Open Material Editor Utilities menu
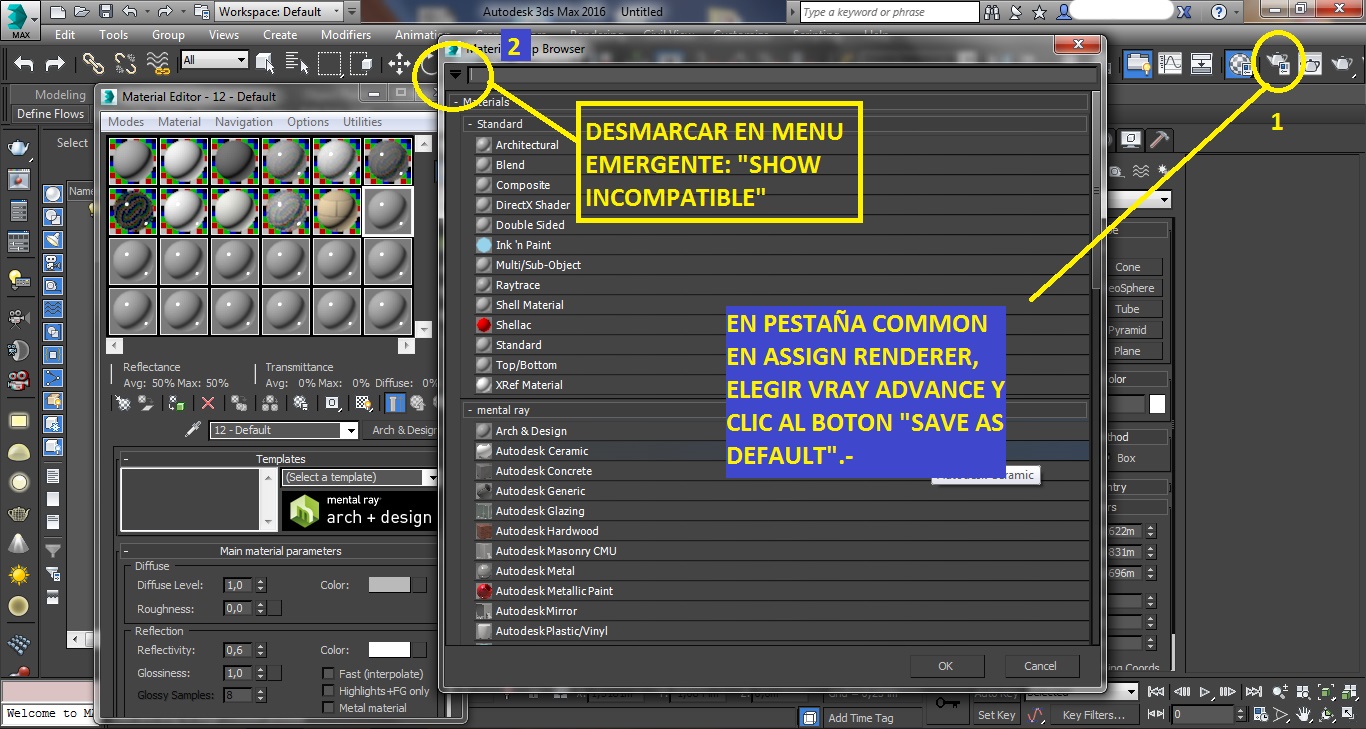Screen dimensions: 1366x729 (362, 122)
